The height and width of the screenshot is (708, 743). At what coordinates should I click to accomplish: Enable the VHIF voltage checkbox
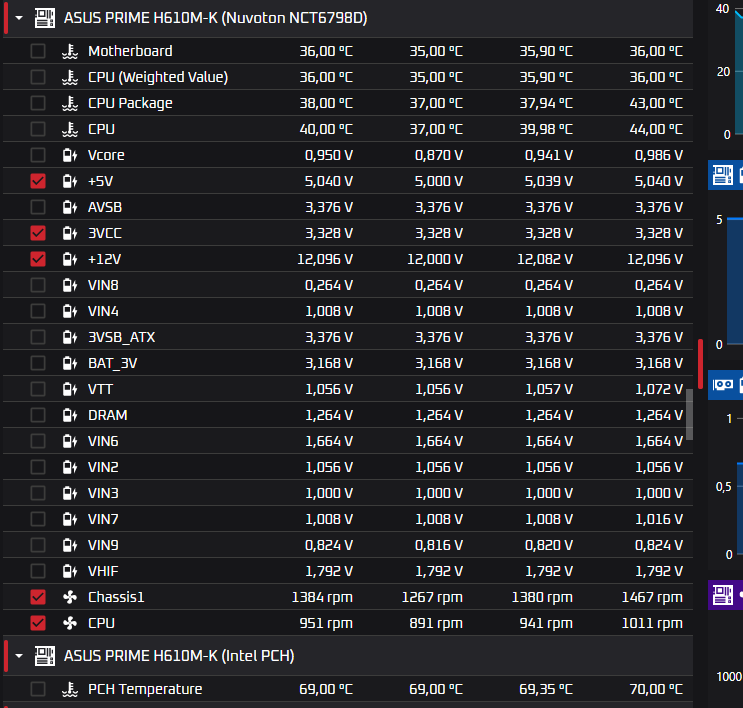38,571
